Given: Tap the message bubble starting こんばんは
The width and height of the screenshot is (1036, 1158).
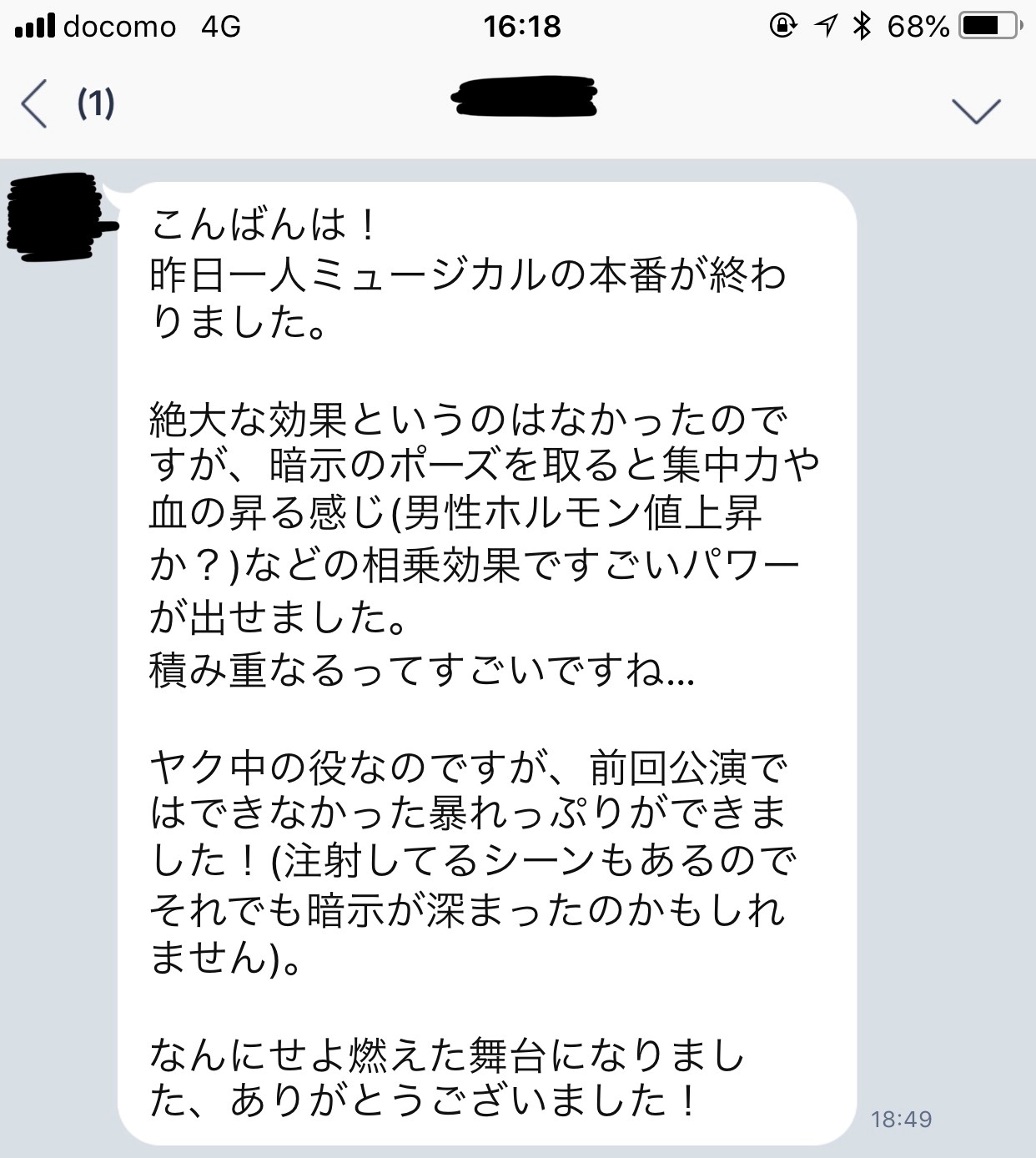Looking at the screenshot, I should tap(487, 664).
